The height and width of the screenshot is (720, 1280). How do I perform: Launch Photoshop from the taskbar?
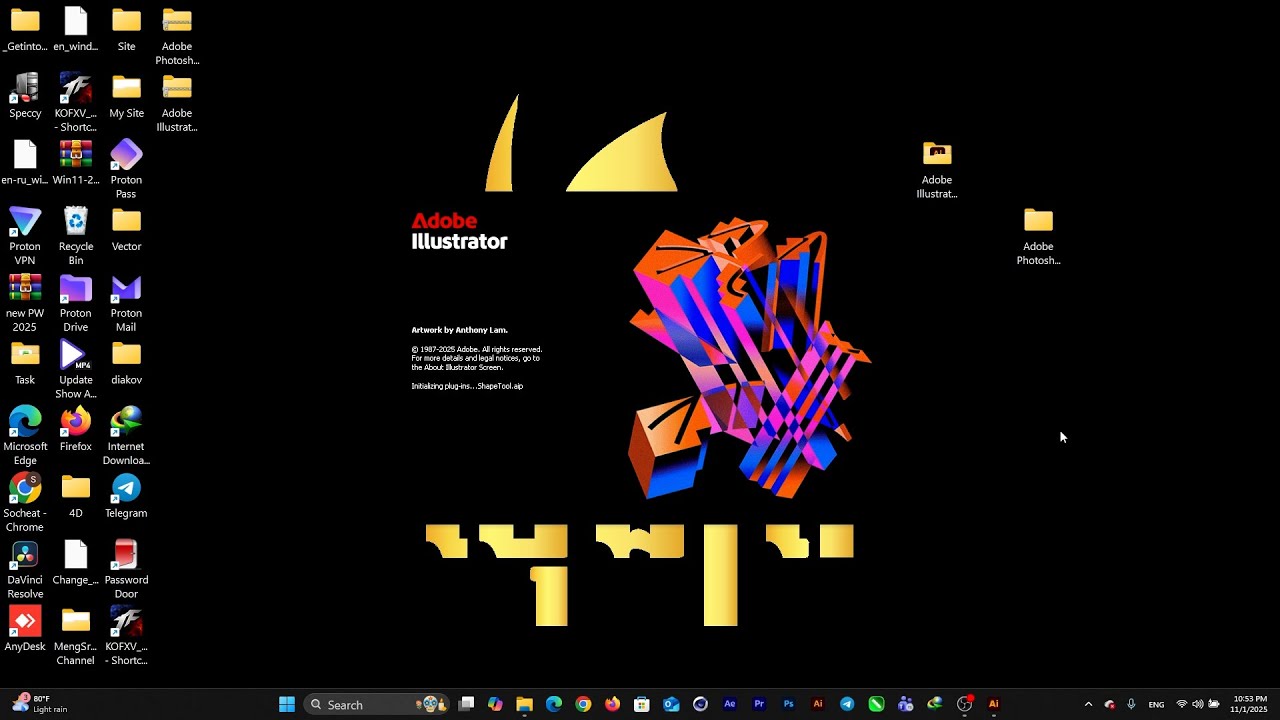point(789,704)
